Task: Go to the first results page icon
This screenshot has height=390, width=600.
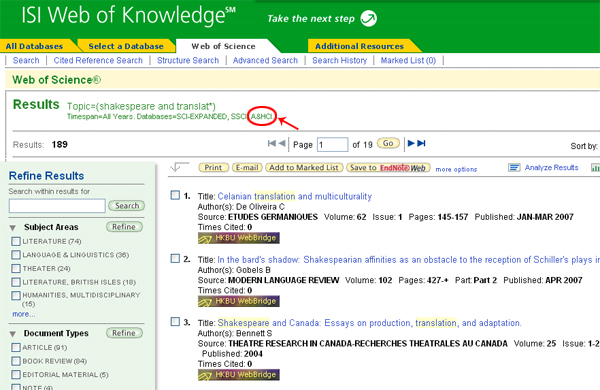Action: tap(272, 143)
